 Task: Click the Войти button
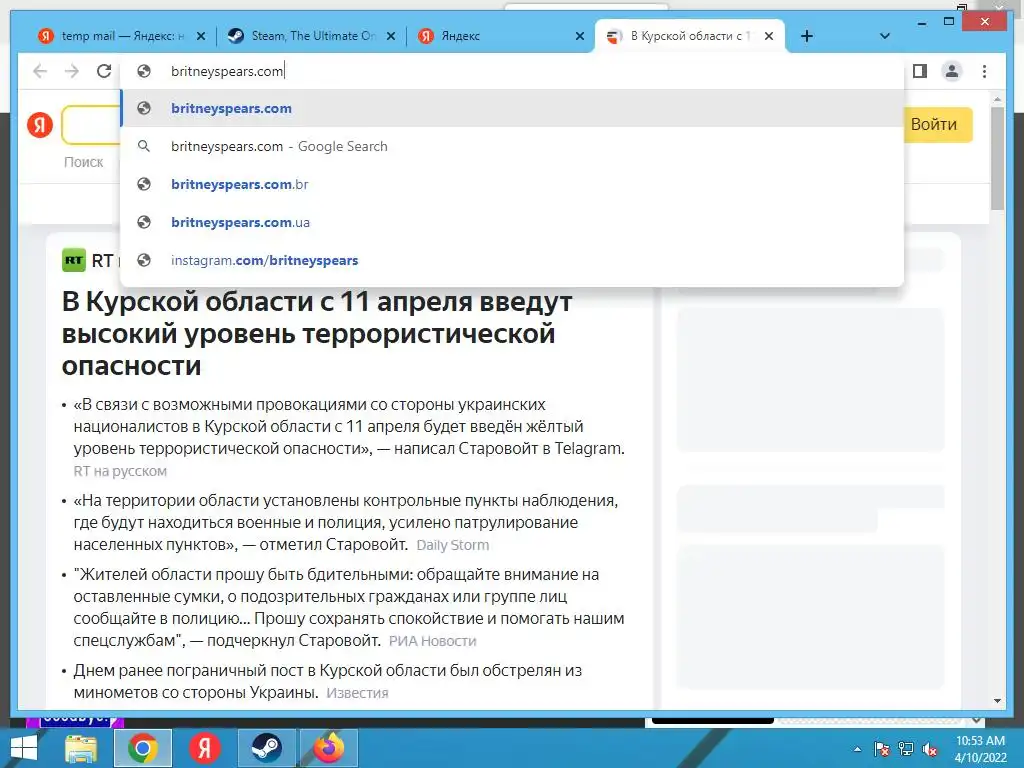click(x=934, y=124)
